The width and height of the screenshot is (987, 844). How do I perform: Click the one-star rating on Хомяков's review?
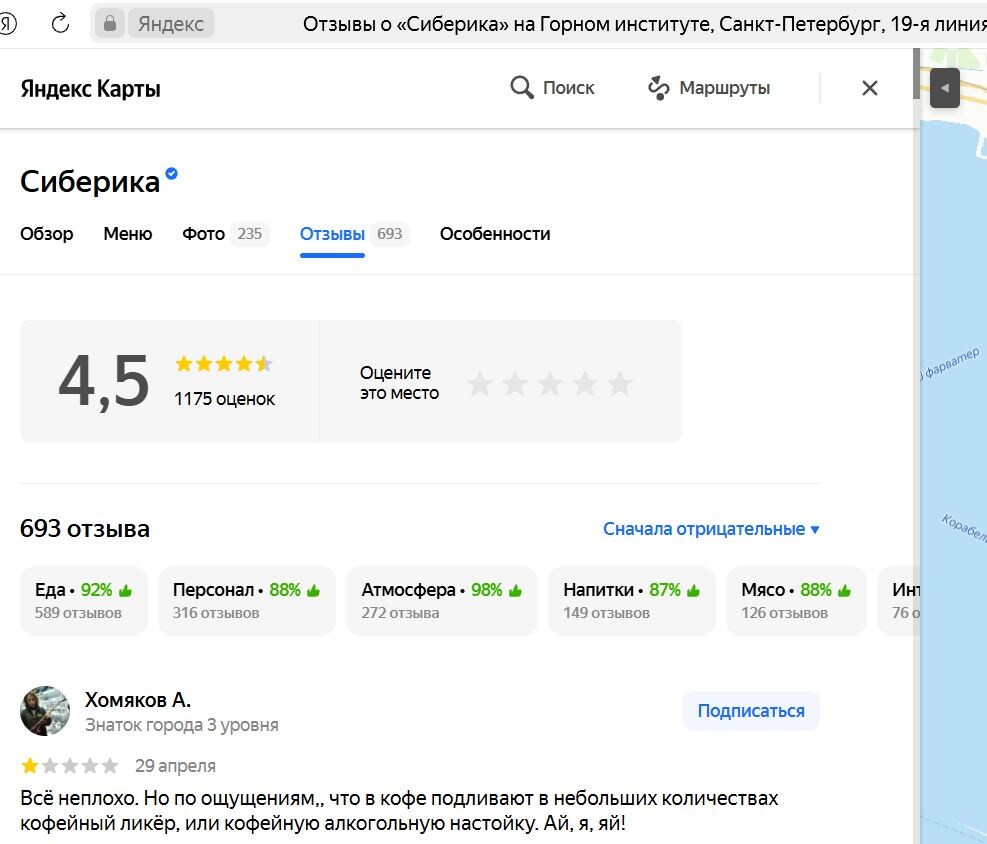[29, 765]
